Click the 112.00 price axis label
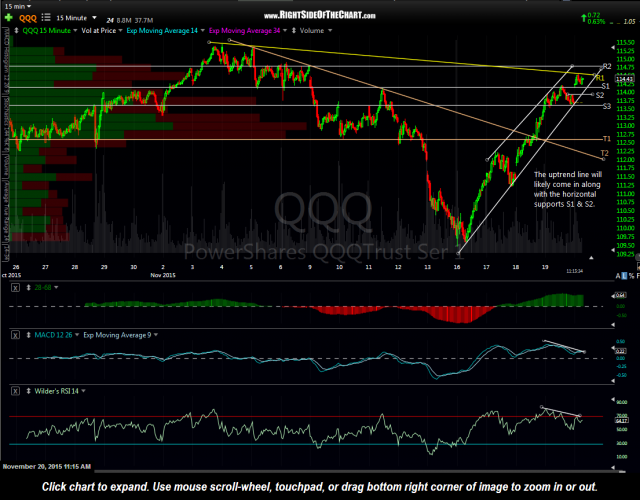This screenshot has height=500, width=640. (x=625, y=160)
